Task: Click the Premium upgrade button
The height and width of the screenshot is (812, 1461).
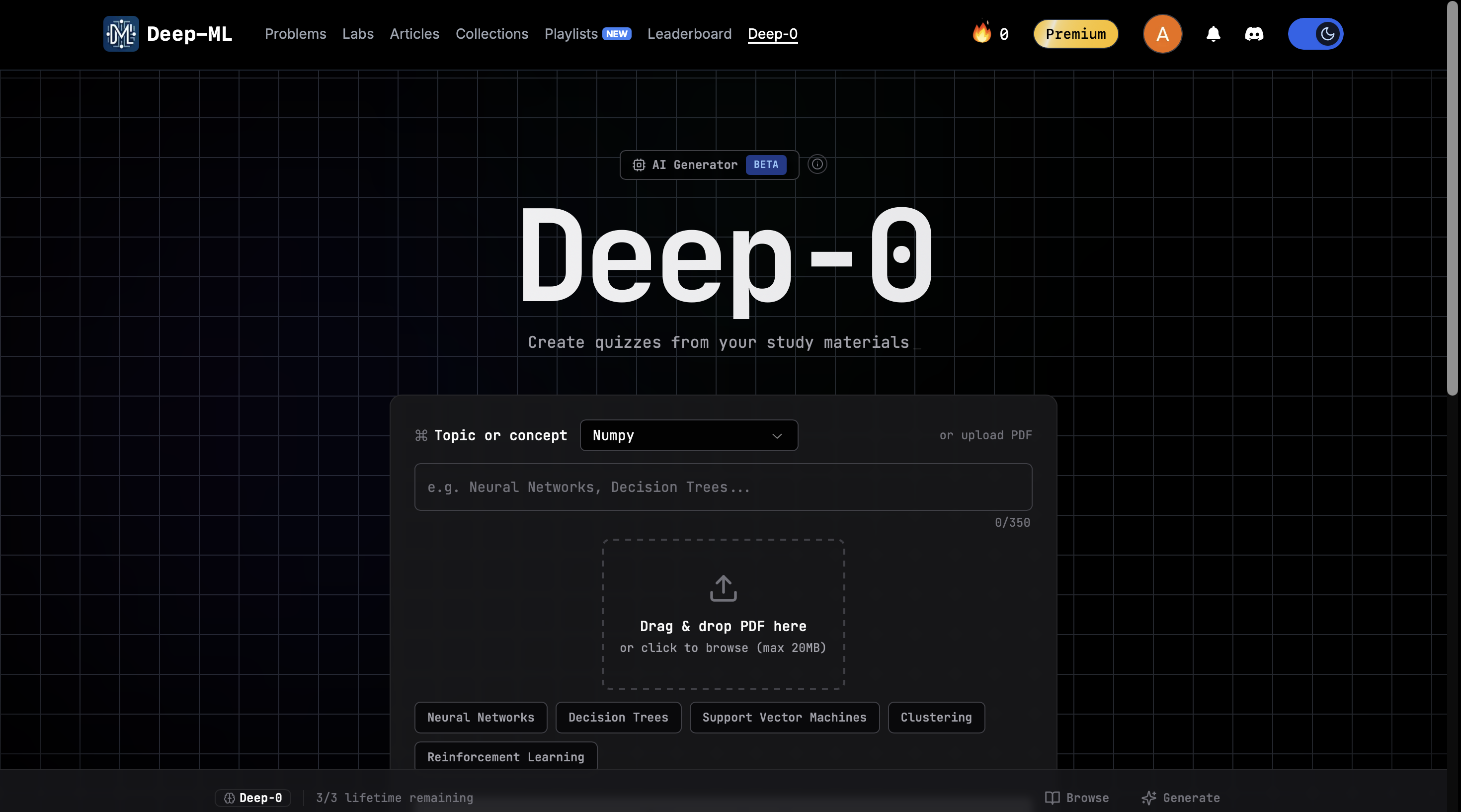Action: coord(1075,33)
